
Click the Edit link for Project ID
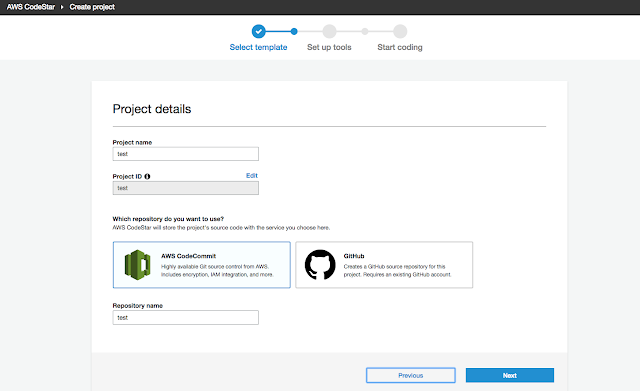coord(252,176)
